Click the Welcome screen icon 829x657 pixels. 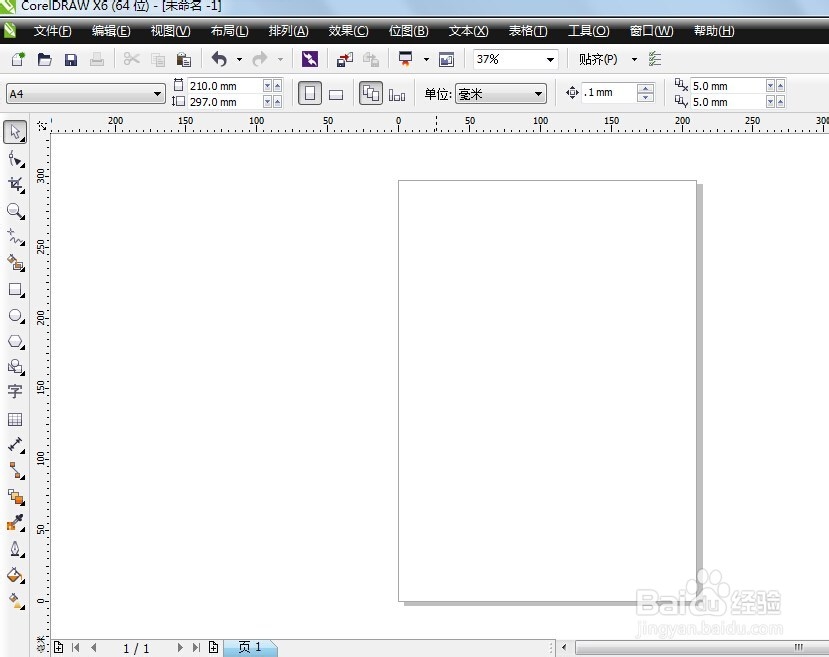446,59
